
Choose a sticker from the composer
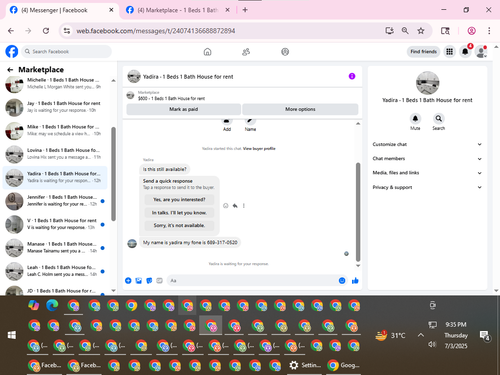pos(149,281)
